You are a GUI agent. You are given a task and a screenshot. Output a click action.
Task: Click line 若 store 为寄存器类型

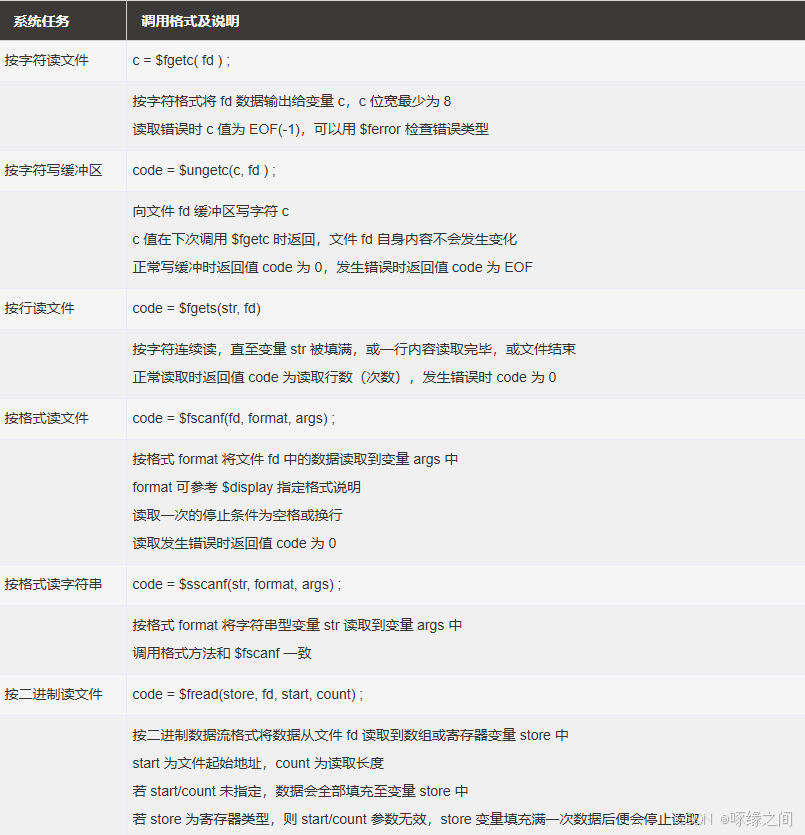416,819
